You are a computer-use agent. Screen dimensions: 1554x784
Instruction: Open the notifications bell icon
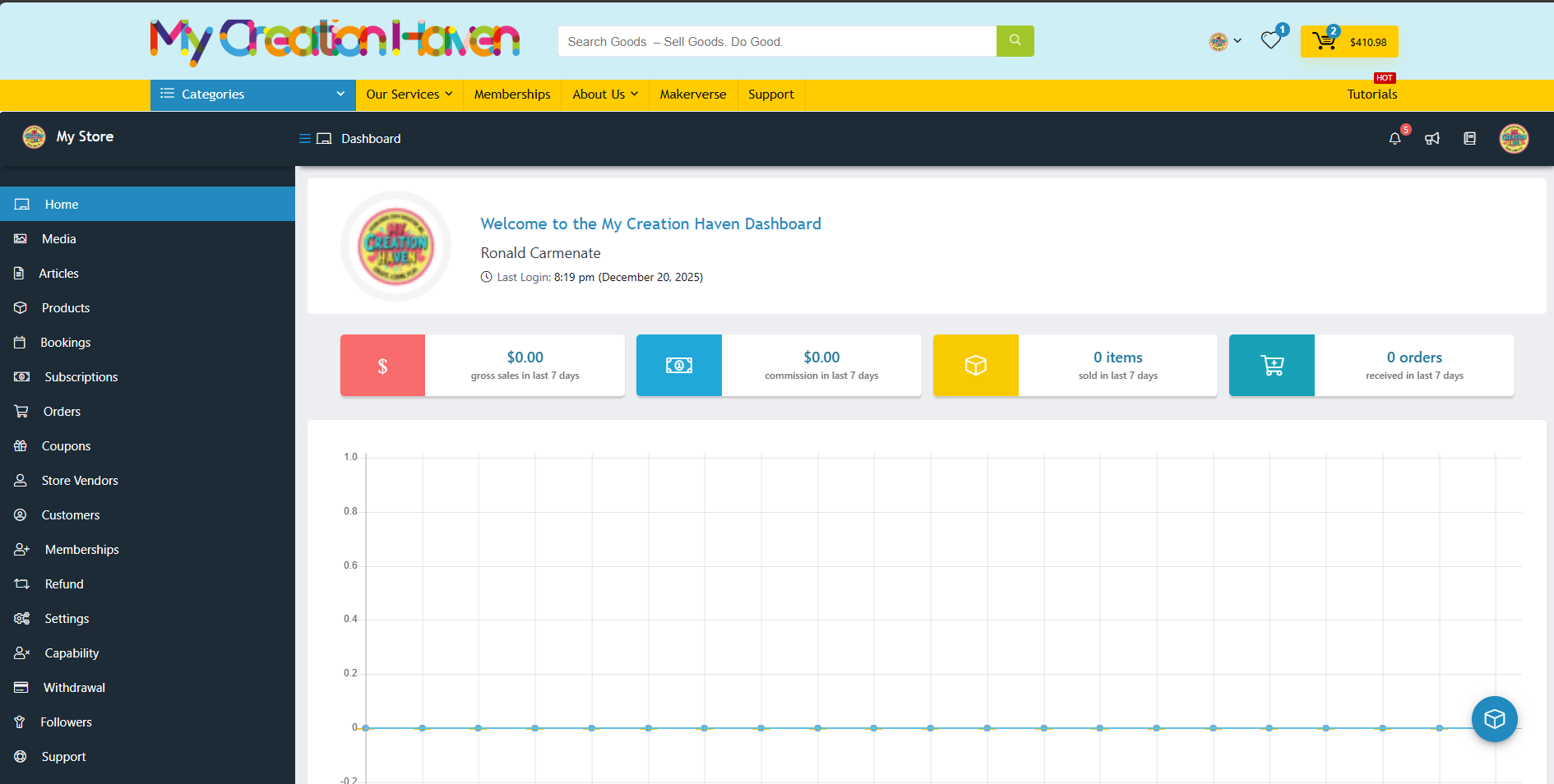pyautogui.click(x=1394, y=139)
